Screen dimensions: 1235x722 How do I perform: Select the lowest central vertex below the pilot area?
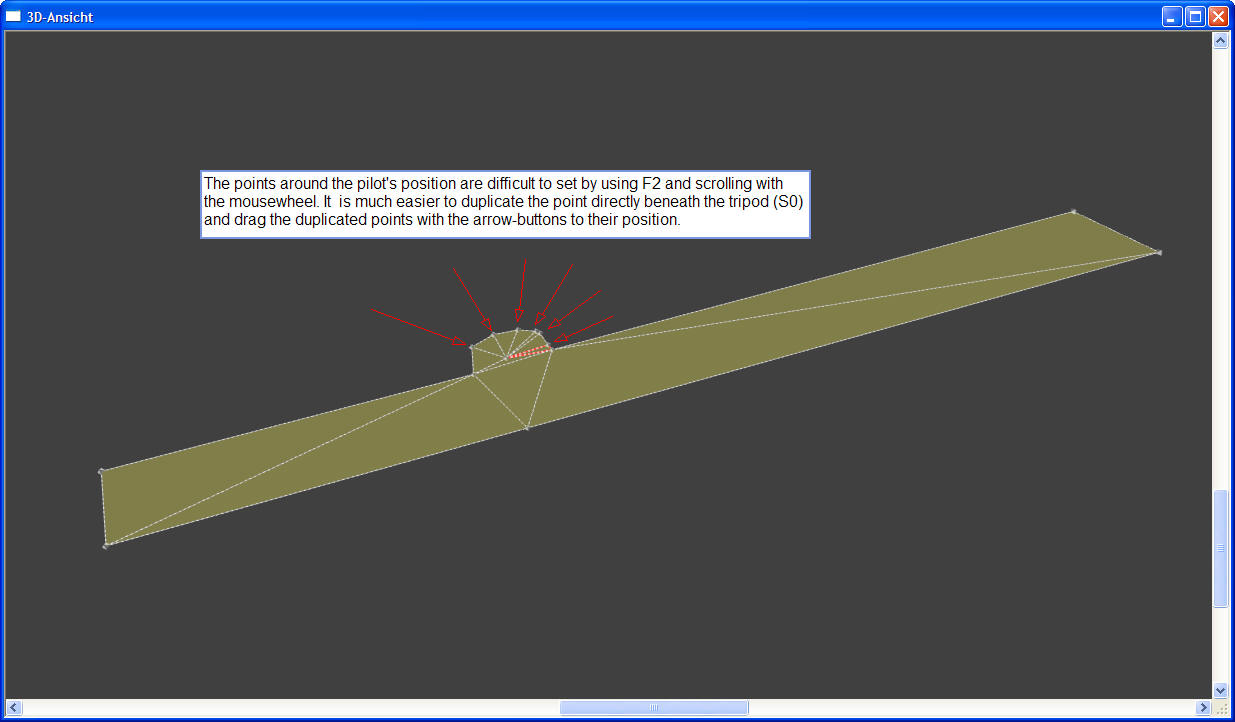(527, 428)
